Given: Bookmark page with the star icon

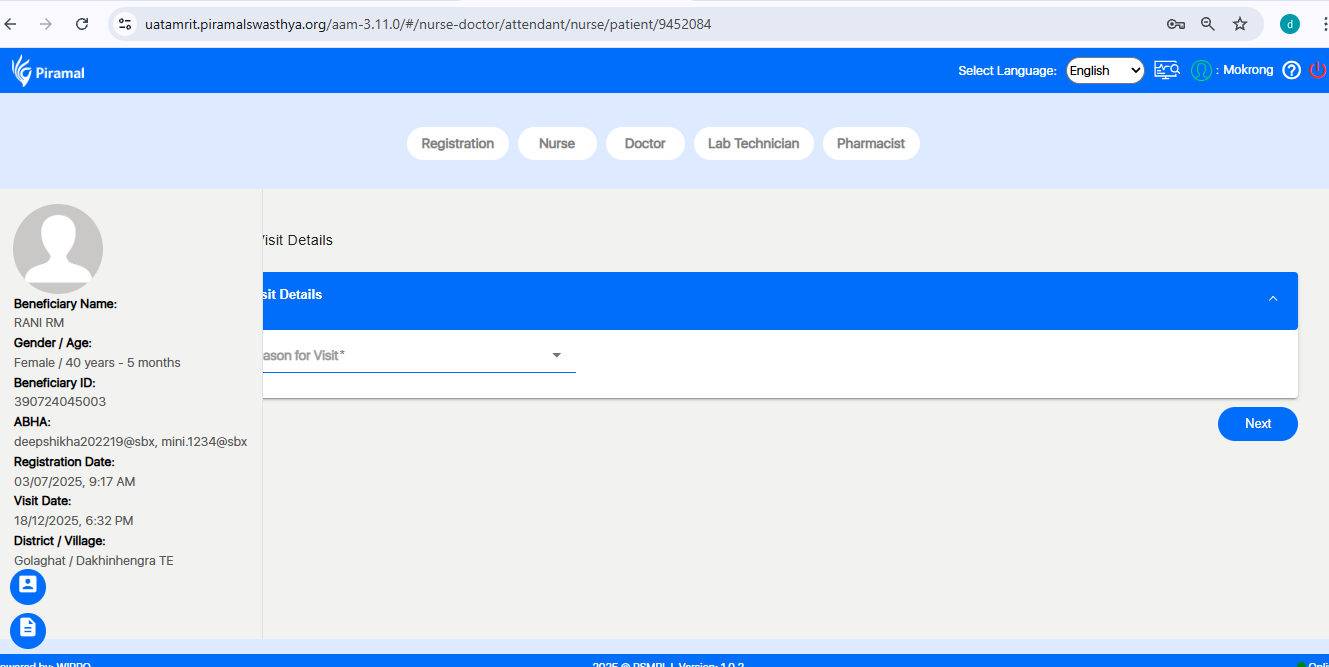Looking at the screenshot, I should [1239, 24].
